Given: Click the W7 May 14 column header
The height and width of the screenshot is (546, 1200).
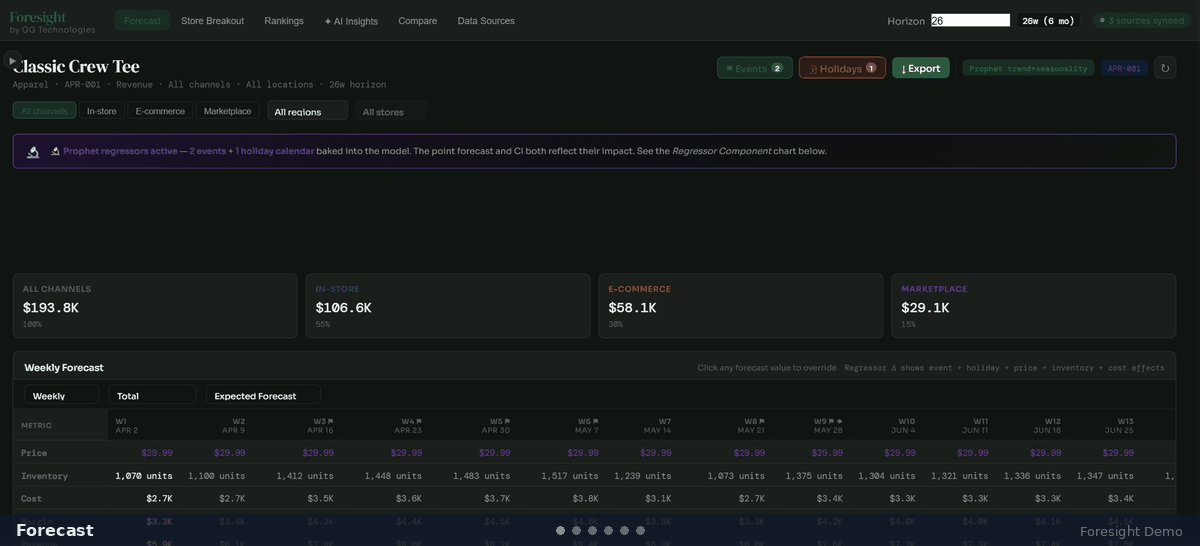Looking at the screenshot, I should pos(657,425).
